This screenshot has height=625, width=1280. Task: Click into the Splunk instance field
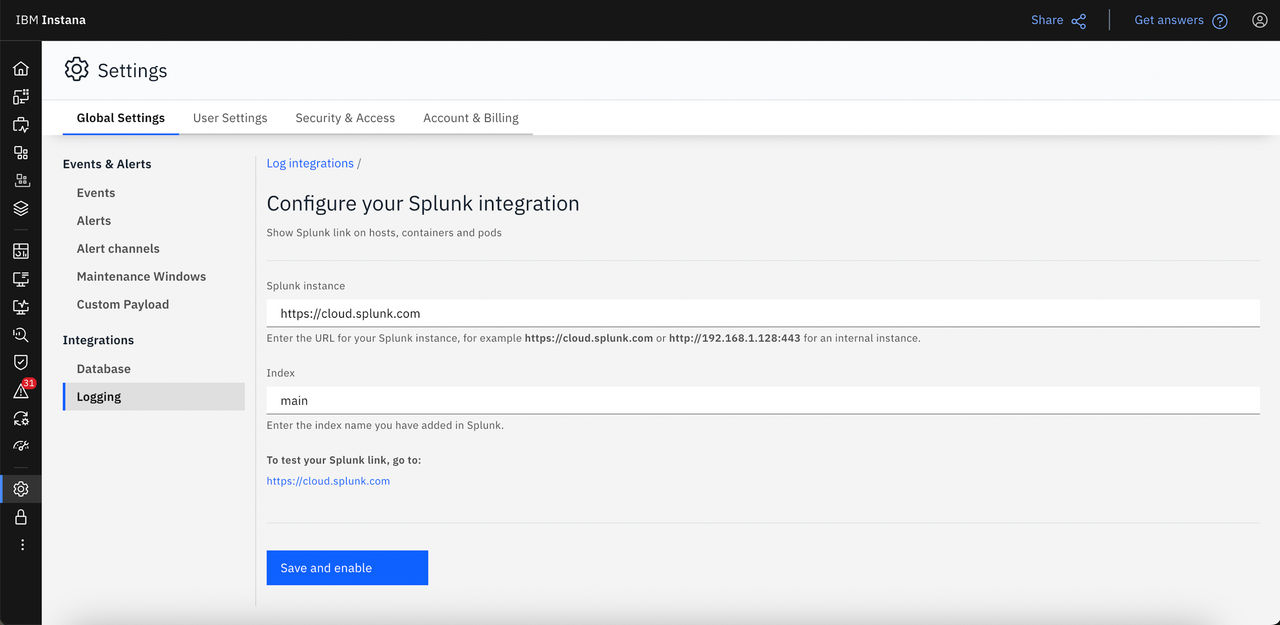[763, 313]
